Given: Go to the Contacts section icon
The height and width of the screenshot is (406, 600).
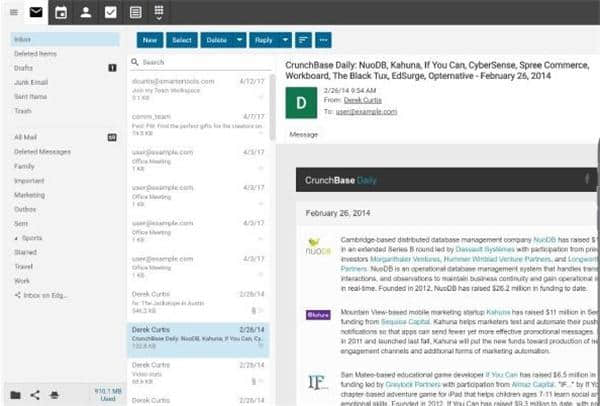Looking at the screenshot, I should pyautogui.click(x=86, y=12).
